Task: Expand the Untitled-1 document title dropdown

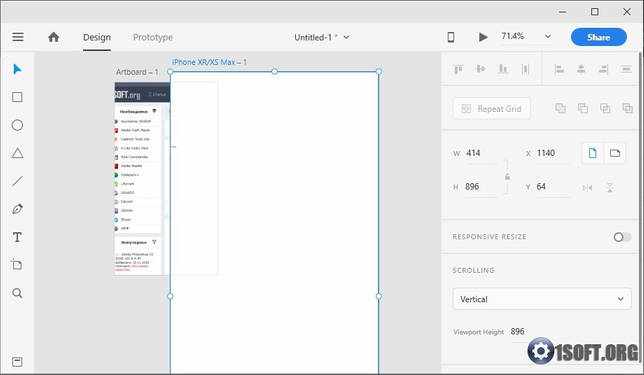Action: click(x=346, y=37)
